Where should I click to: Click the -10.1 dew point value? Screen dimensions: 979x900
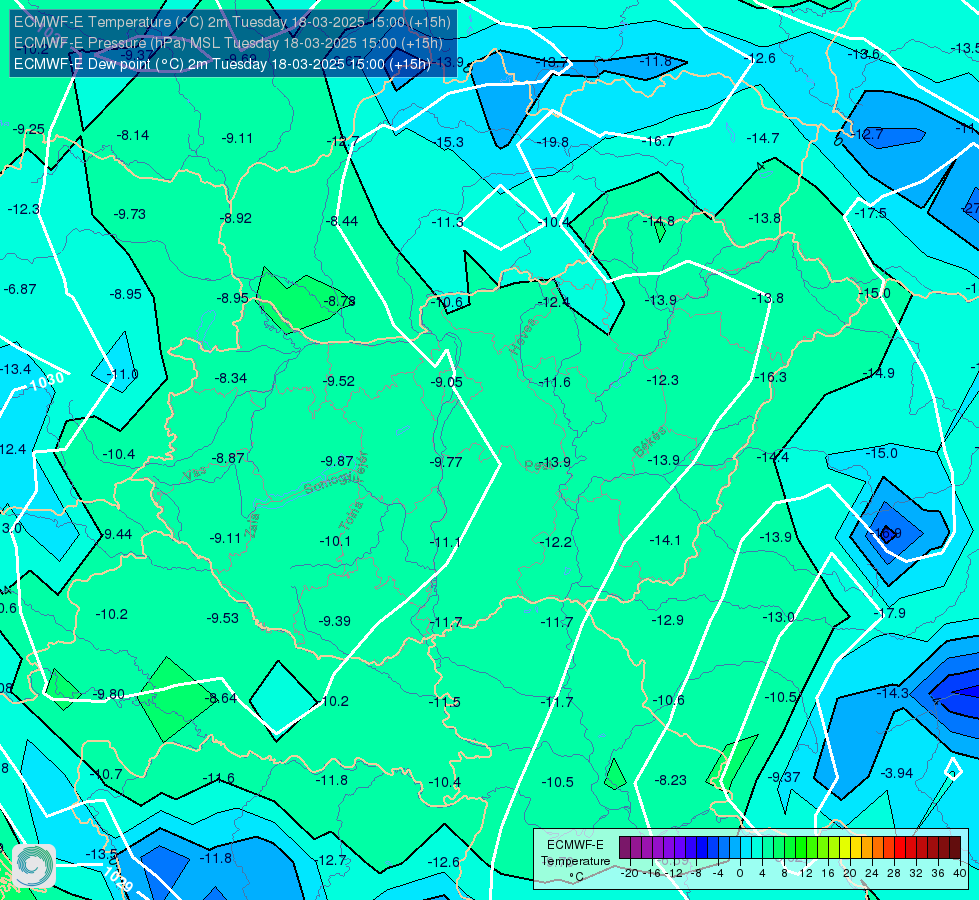pyautogui.click(x=335, y=541)
